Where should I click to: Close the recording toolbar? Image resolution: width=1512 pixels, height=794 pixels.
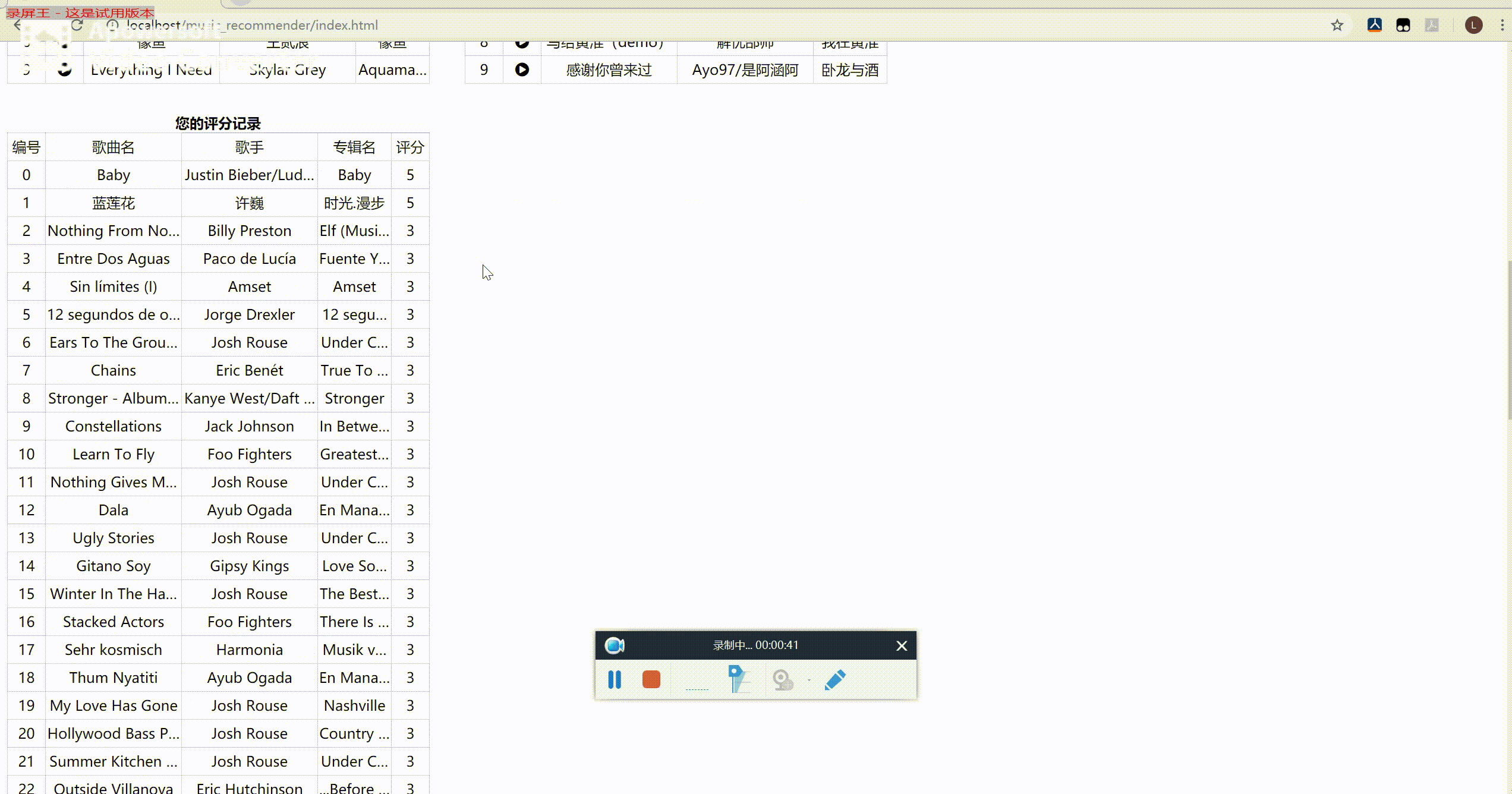point(902,646)
